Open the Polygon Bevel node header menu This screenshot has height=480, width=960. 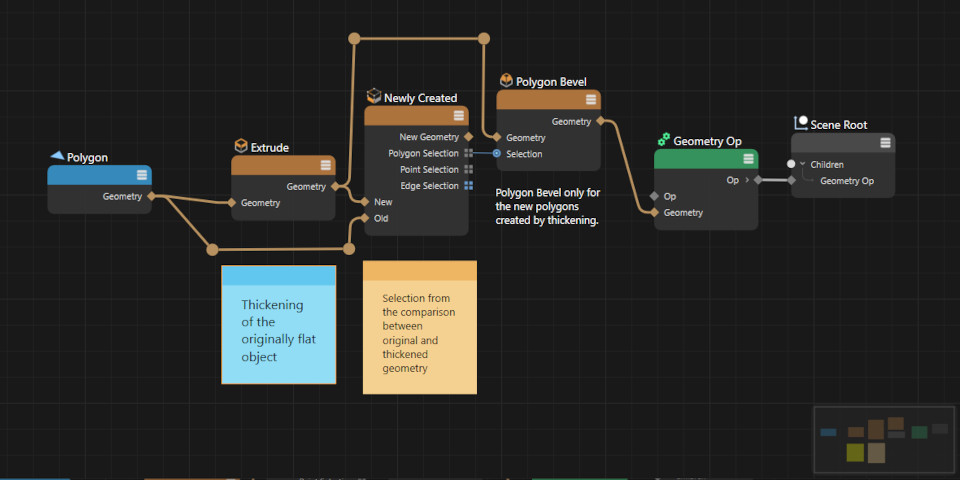pyautogui.click(x=591, y=100)
